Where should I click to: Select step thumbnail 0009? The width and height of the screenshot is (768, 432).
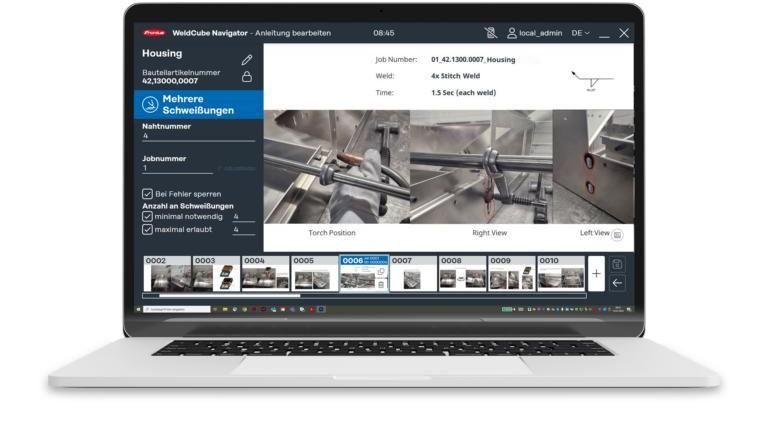point(511,273)
